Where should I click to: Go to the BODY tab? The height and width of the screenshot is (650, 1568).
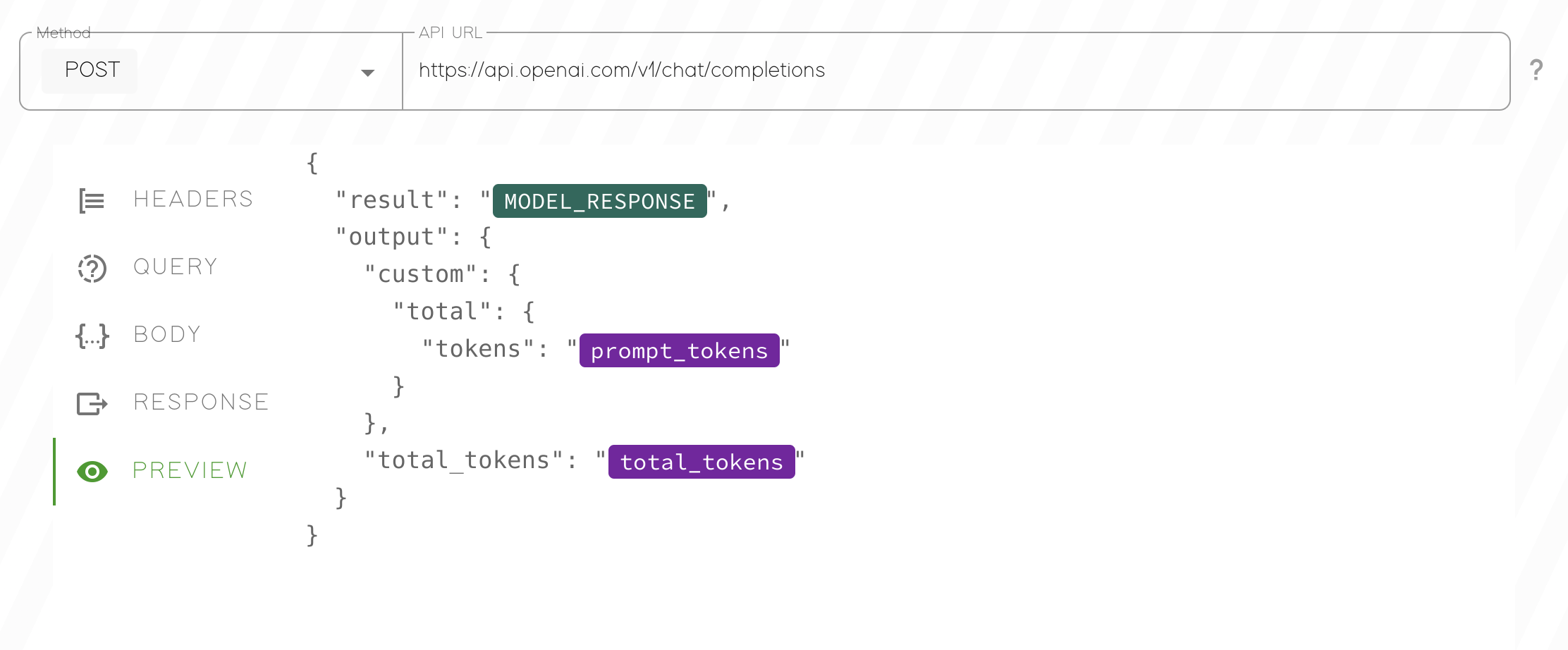point(167,335)
